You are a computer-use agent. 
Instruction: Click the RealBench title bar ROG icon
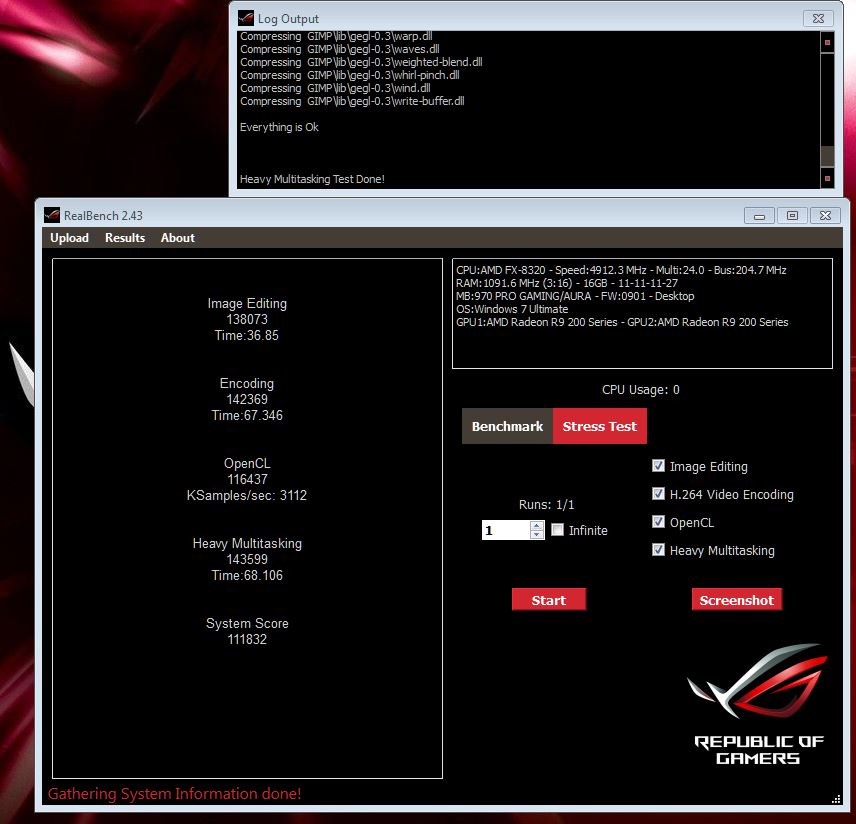coord(52,215)
